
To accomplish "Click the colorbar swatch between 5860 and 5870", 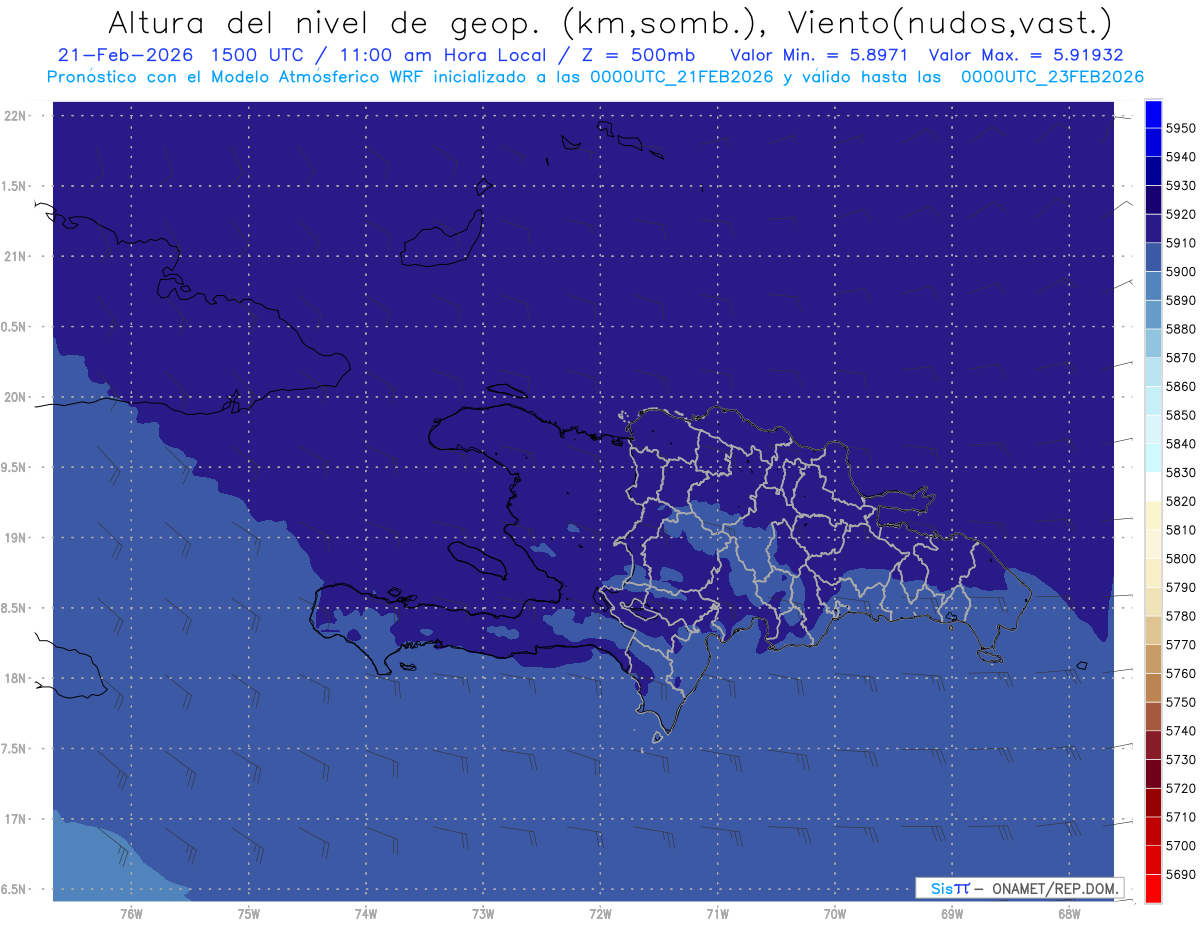I will coord(1153,373).
